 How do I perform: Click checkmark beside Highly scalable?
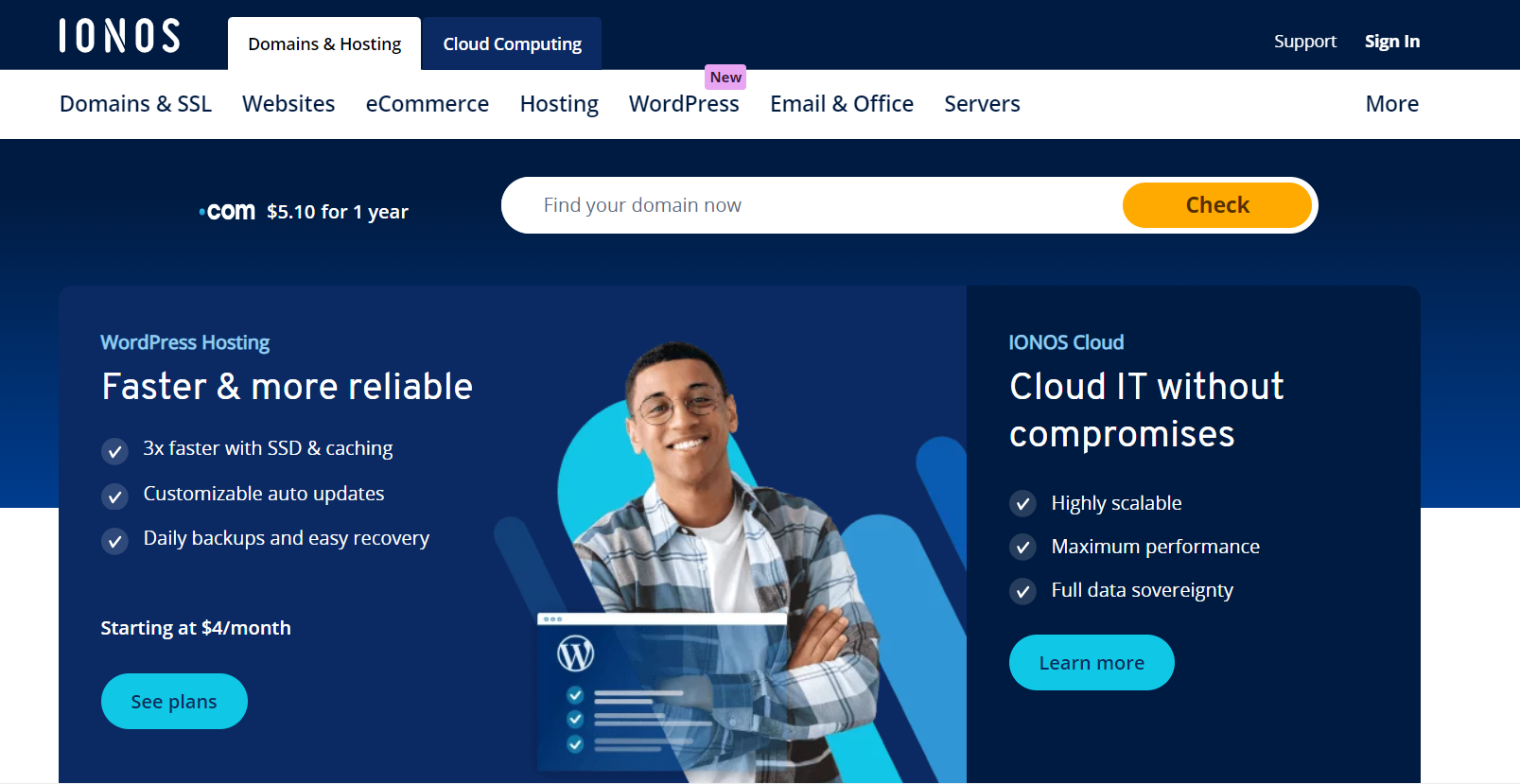[1022, 504]
